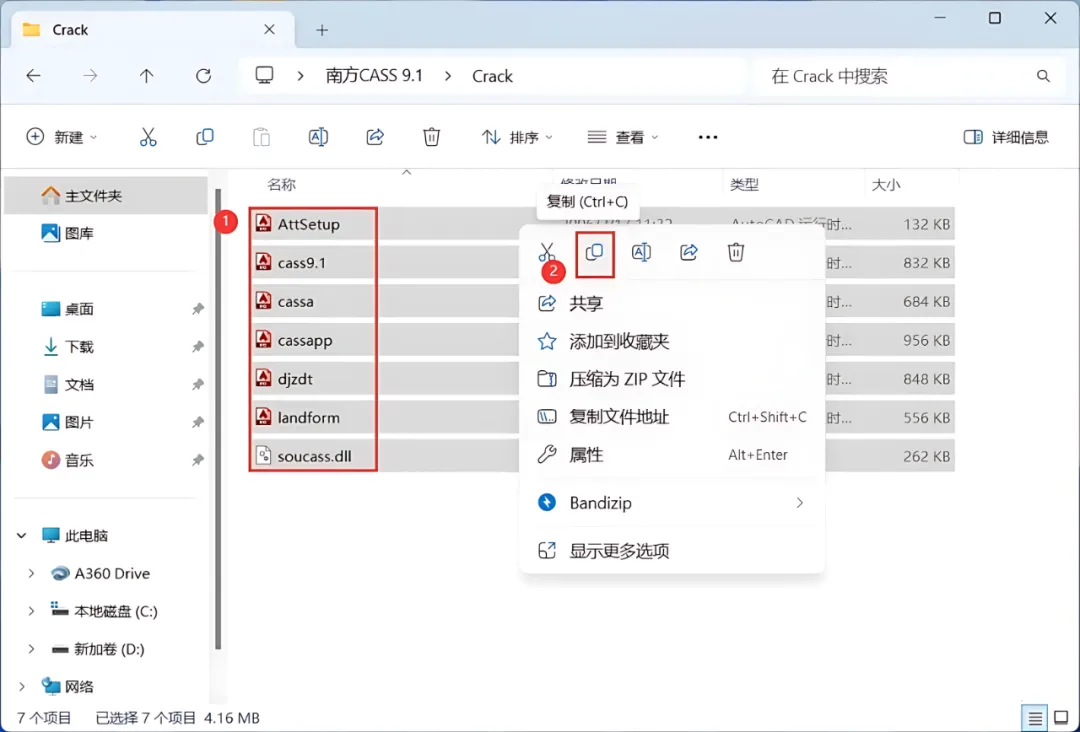Switch to large thumbnails view in the status bar

point(1061,719)
